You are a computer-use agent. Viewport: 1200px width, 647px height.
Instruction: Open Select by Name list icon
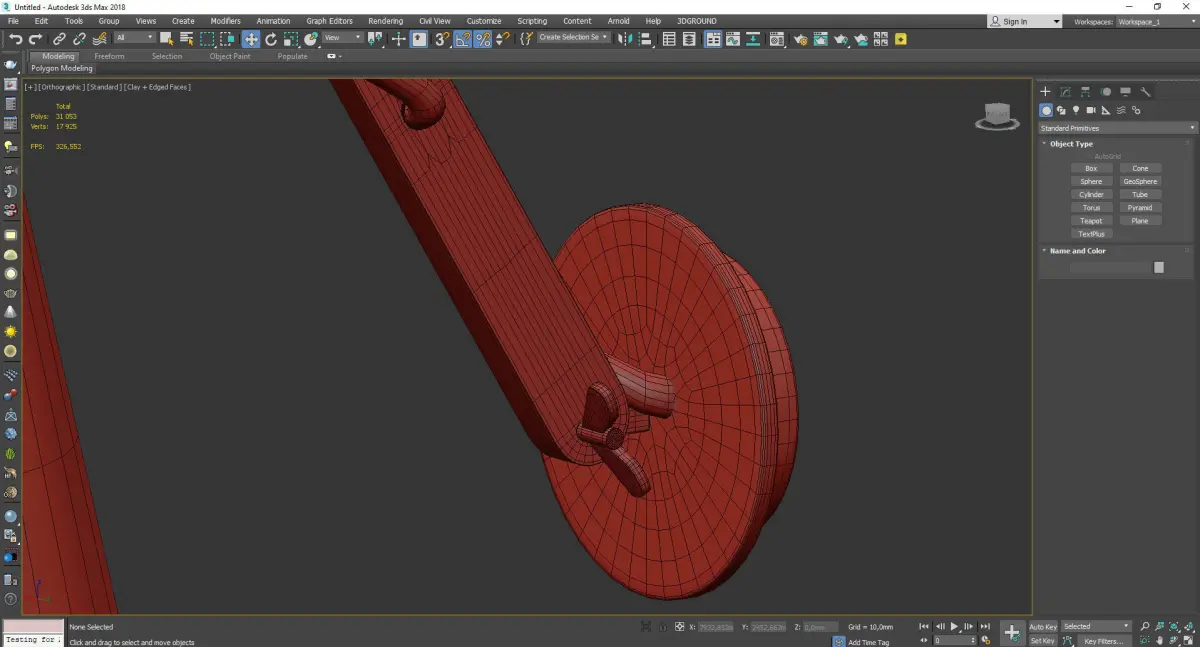coord(187,39)
